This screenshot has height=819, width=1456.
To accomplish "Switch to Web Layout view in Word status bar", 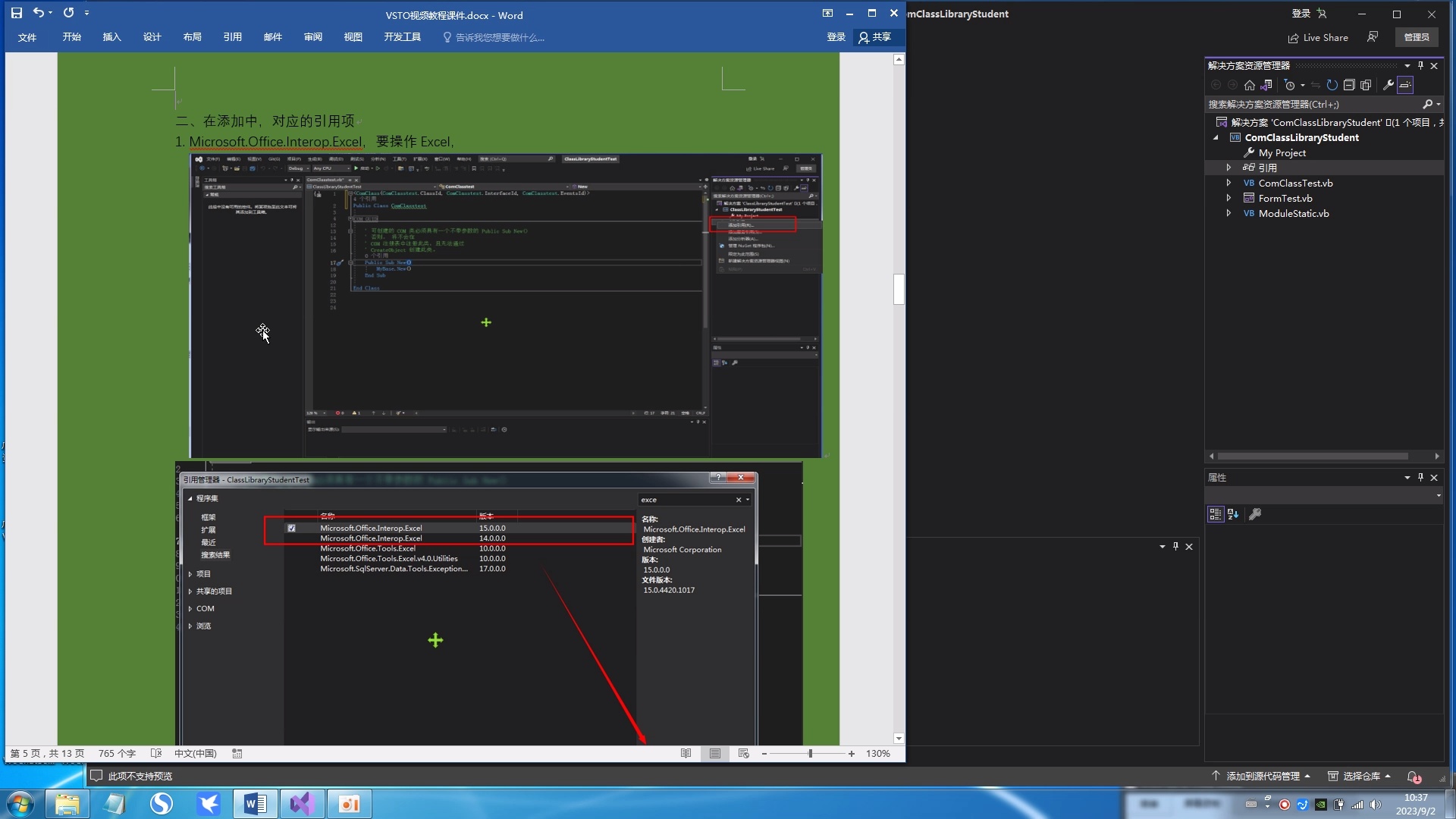I will (x=743, y=753).
